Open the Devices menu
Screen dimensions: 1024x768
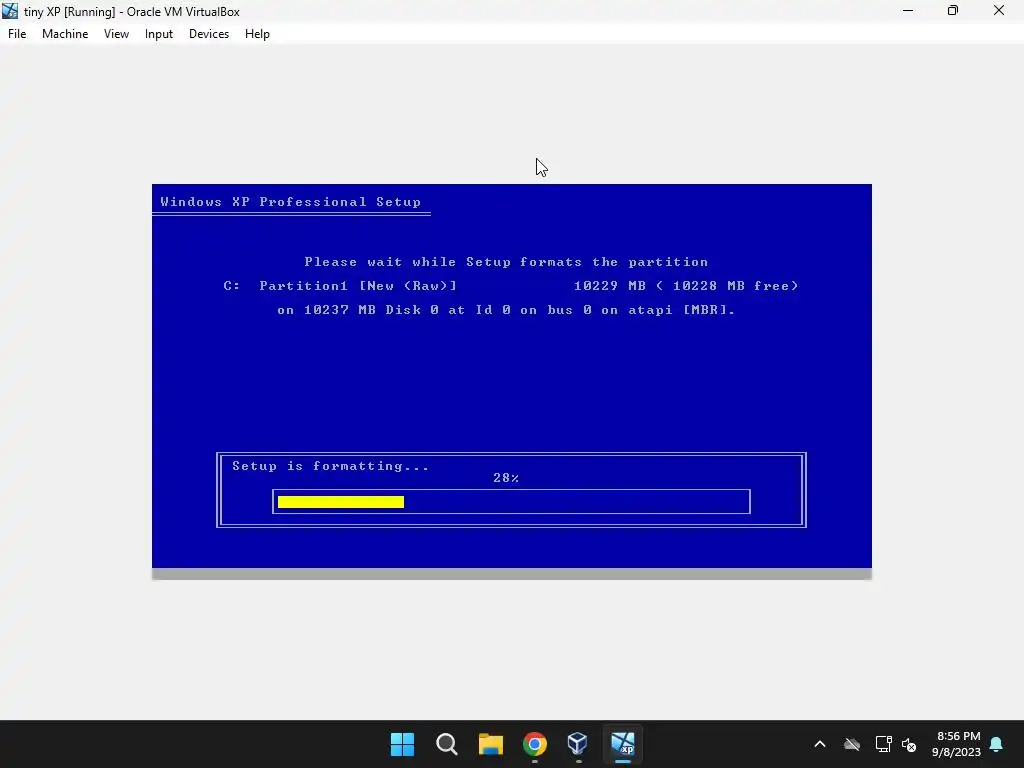pyautogui.click(x=209, y=34)
